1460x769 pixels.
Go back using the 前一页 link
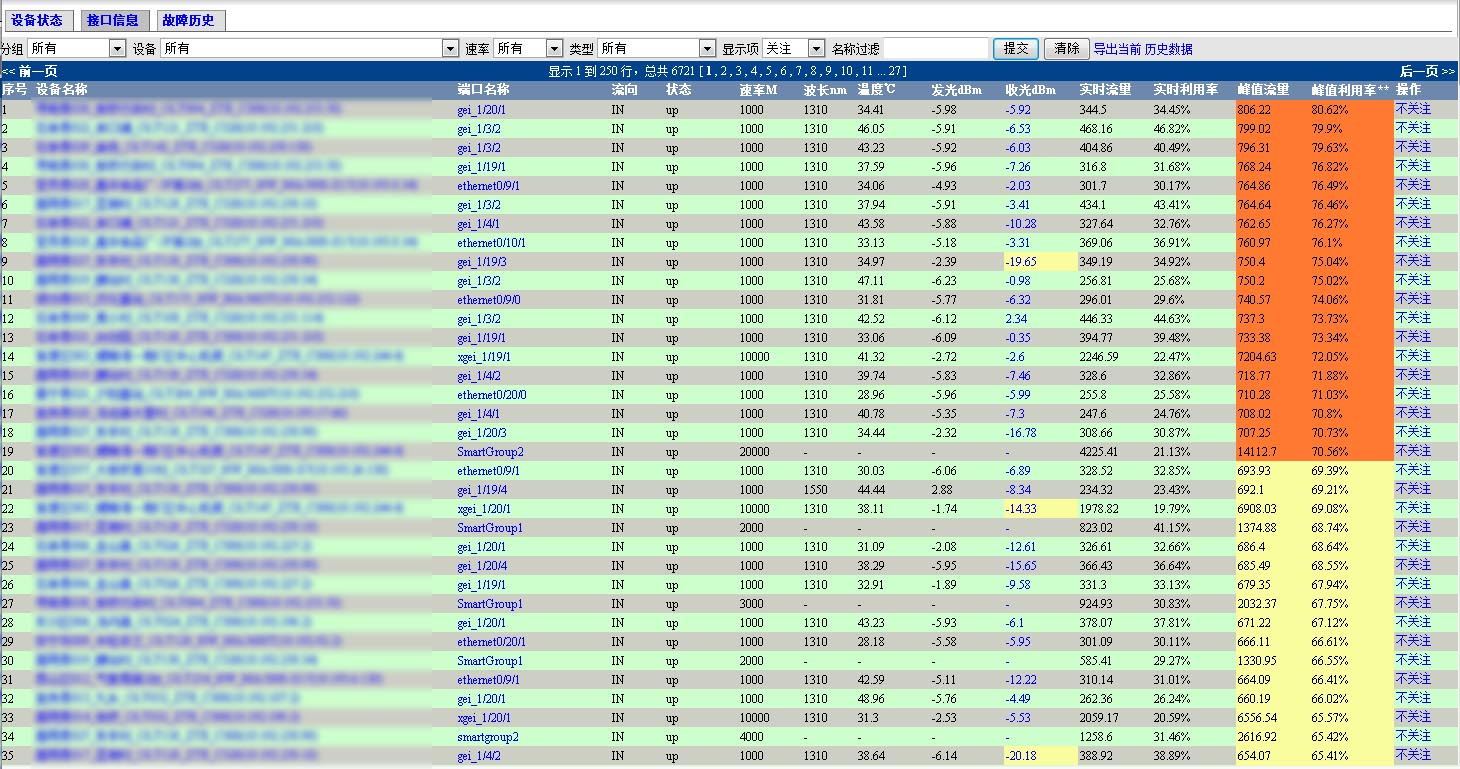[x=30, y=71]
